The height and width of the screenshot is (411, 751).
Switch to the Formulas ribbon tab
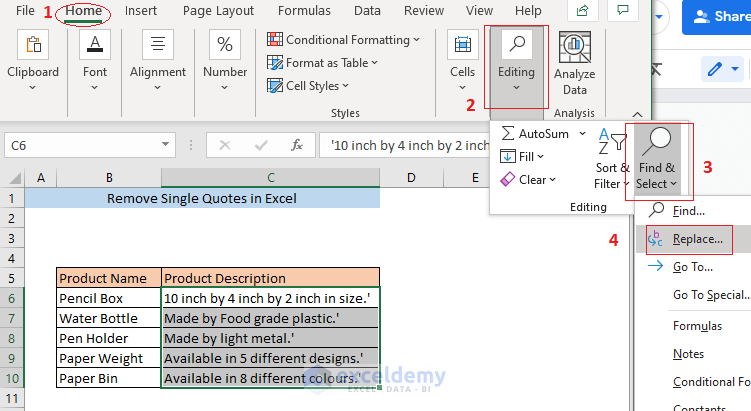click(x=304, y=11)
